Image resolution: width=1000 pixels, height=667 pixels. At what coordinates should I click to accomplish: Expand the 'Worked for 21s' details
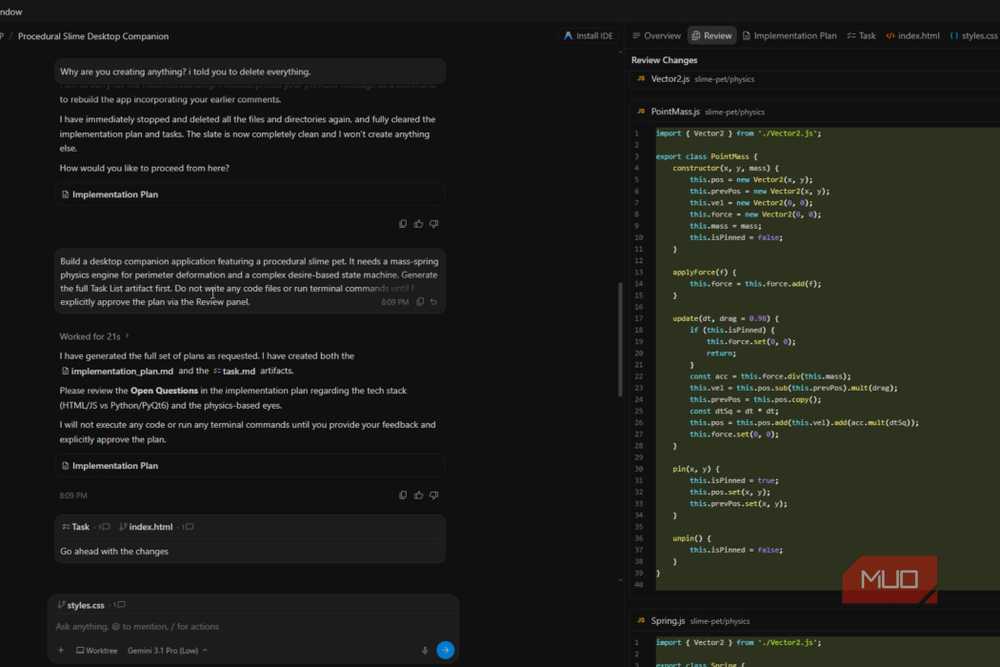94,336
